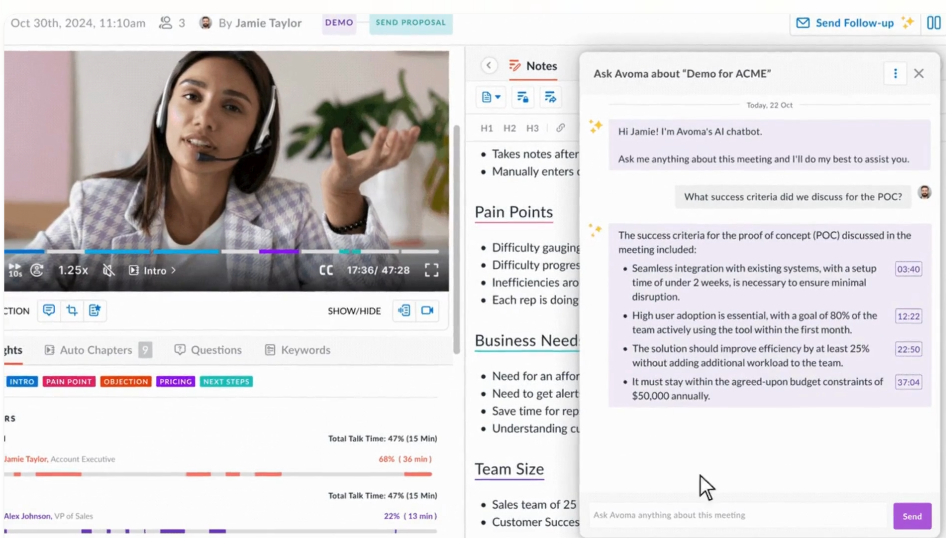Screen dimensions: 946x538
Task: Click the Send chat button
Action: 912,516
